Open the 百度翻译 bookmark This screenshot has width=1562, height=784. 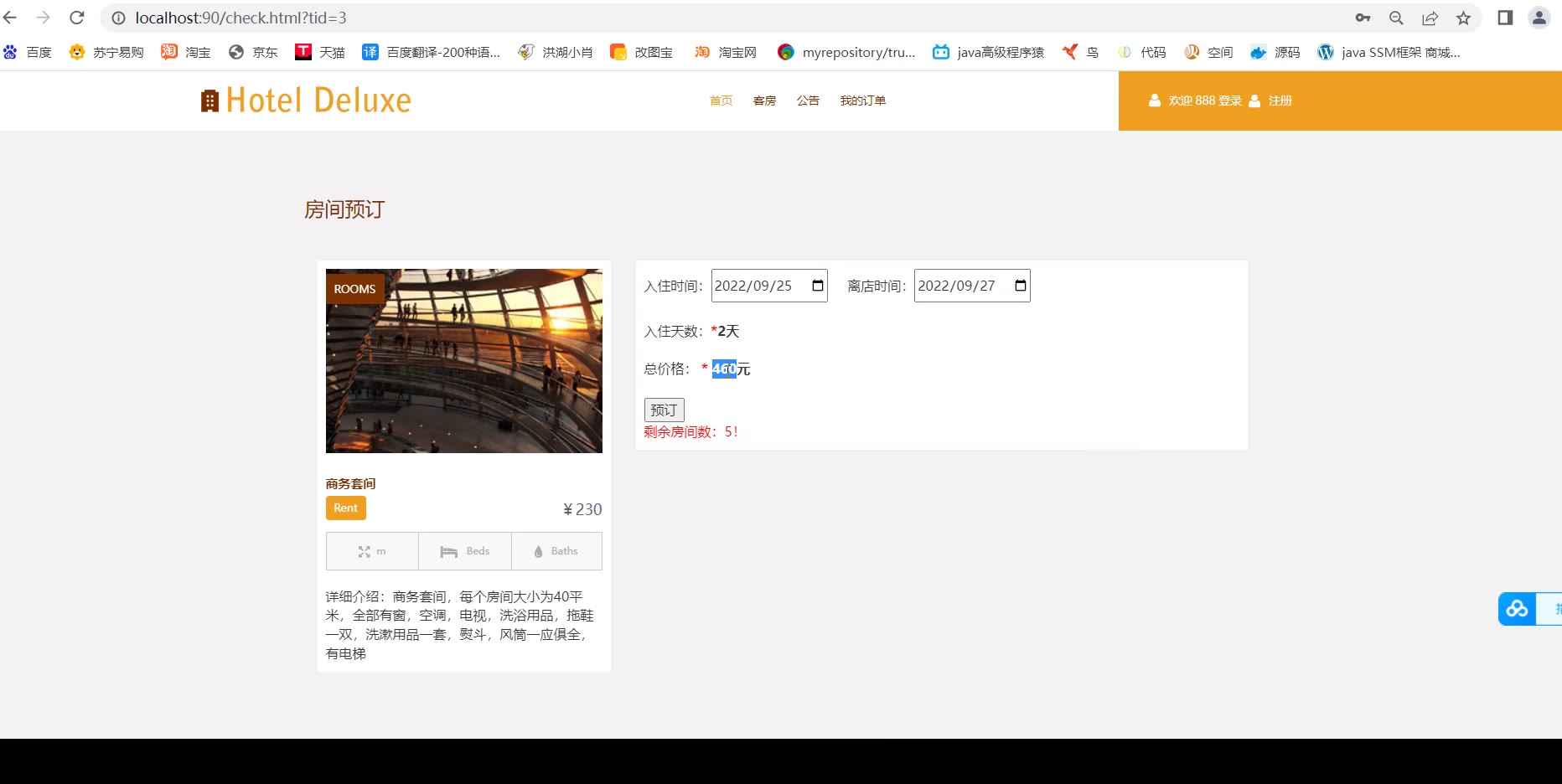click(432, 52)
